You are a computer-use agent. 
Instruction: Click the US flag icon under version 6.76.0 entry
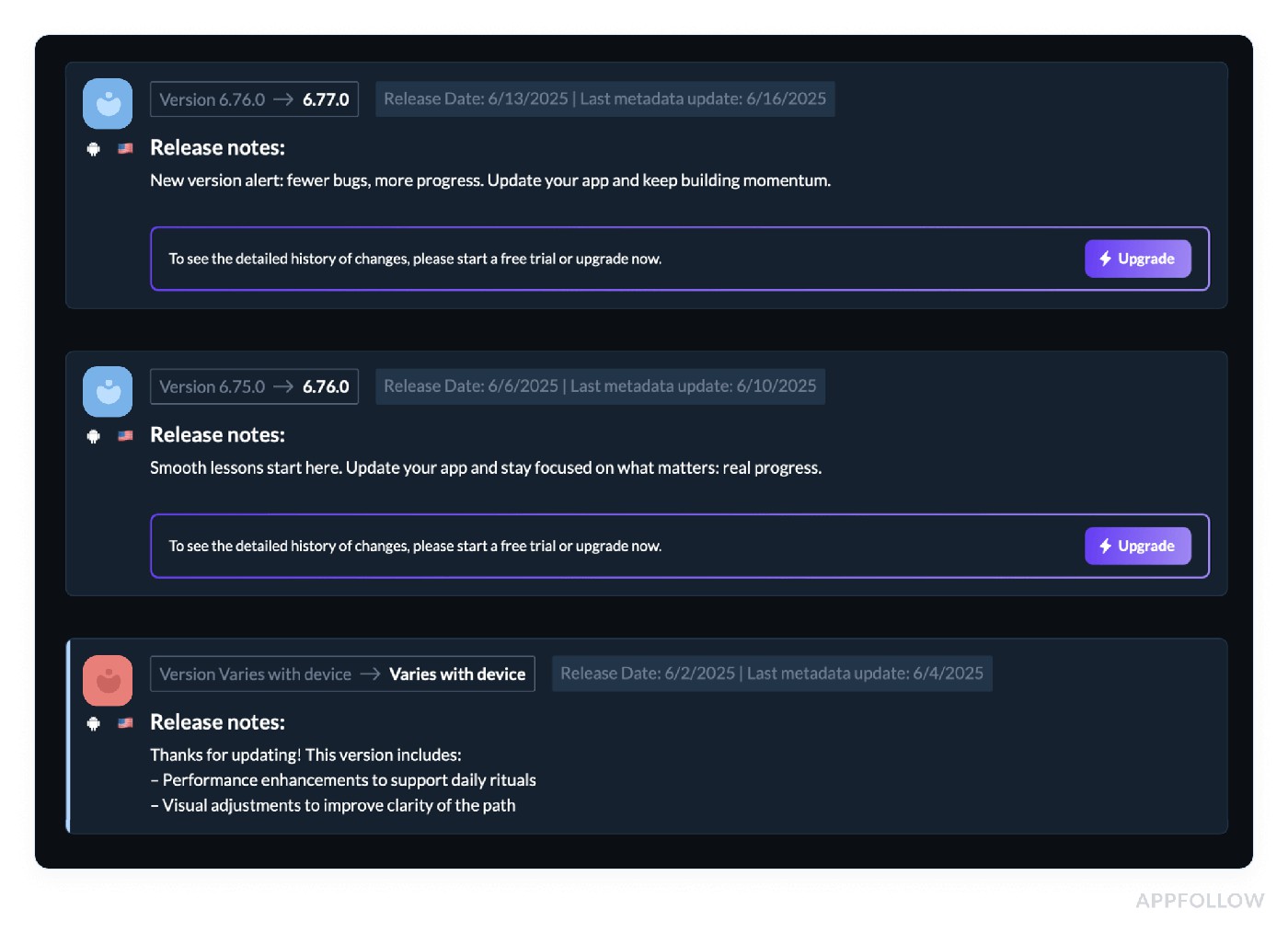click(126, 435)
